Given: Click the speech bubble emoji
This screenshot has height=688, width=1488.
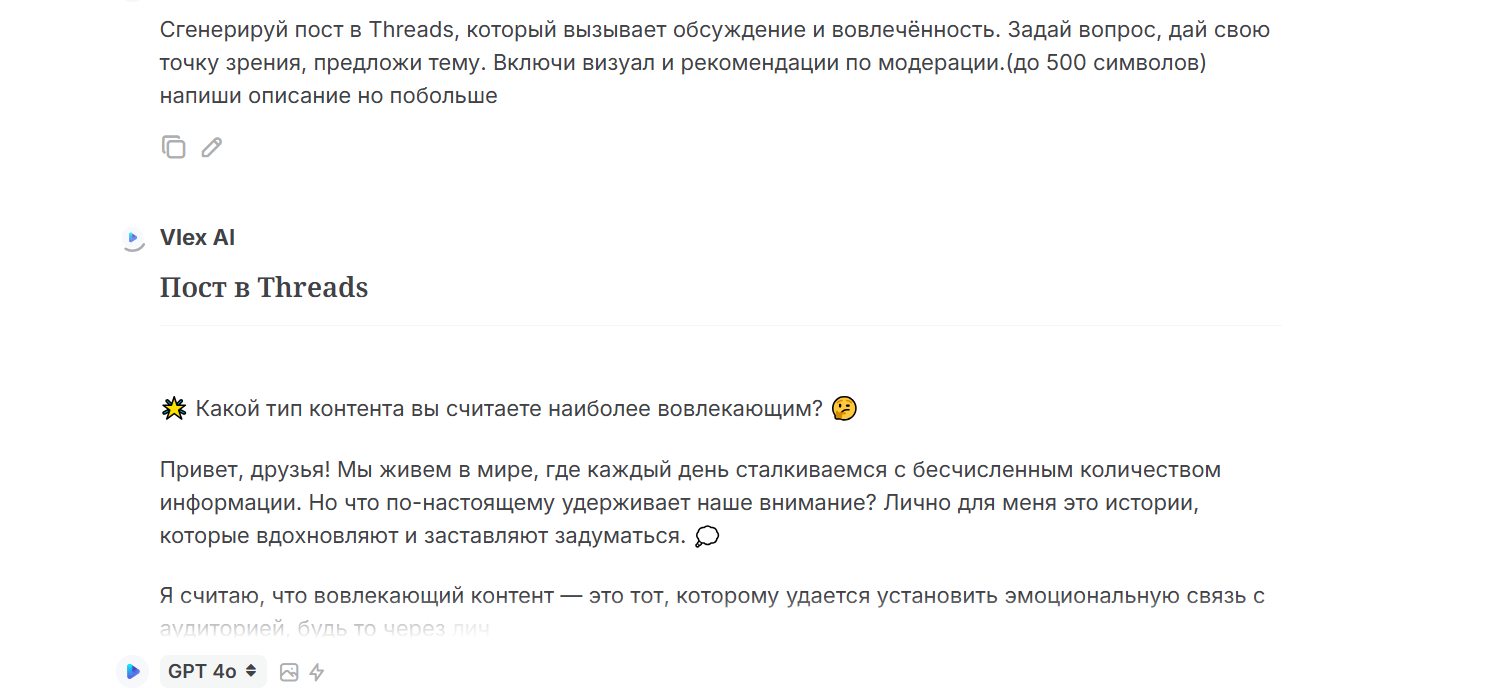Looking at the screenshot, I should coord(707,537).
